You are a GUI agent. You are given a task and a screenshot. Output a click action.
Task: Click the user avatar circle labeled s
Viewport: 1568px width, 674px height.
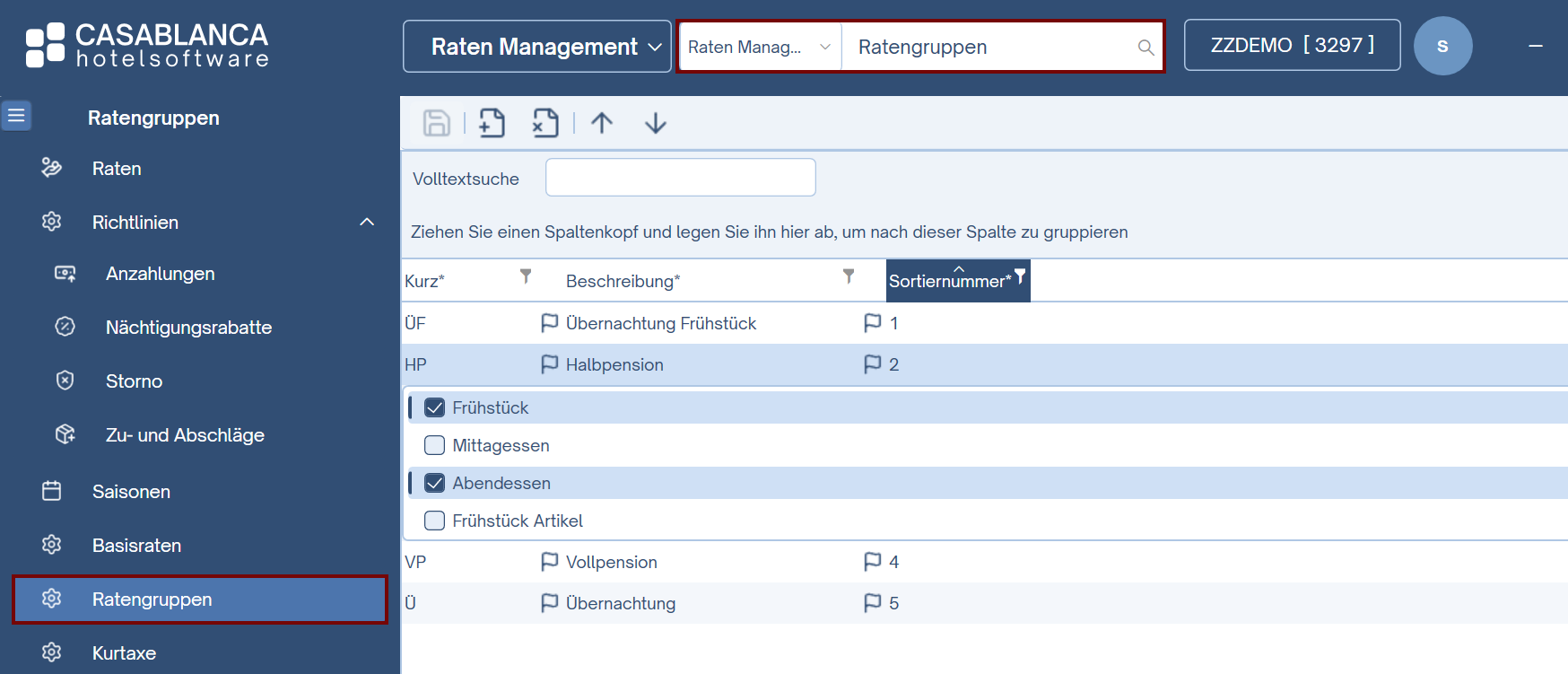click(1442, 46)
